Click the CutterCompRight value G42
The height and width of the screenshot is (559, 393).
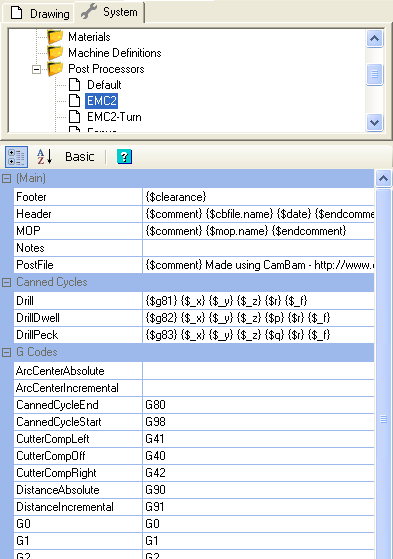(x=258, y=473)
